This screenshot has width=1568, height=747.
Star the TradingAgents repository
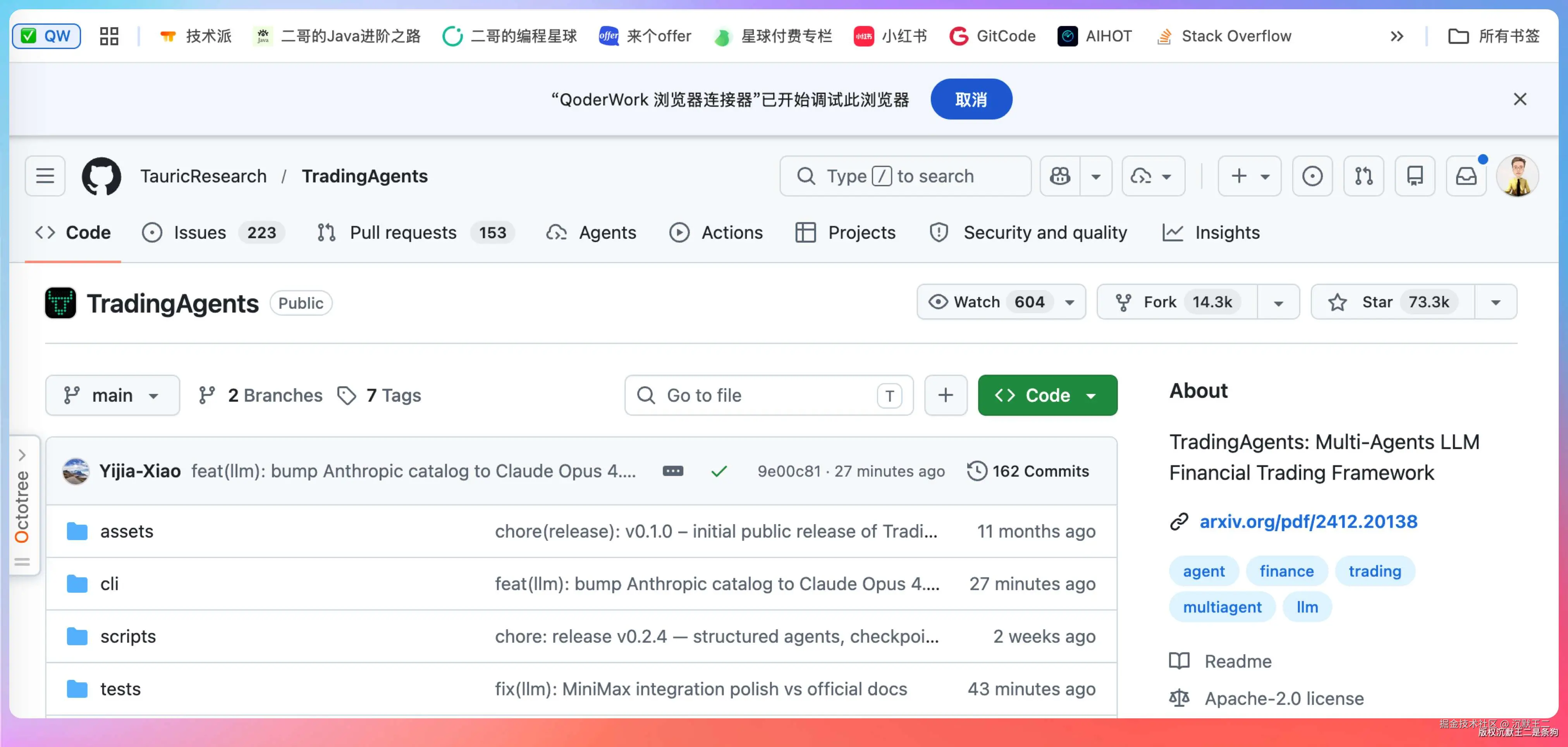point(1393,302)
